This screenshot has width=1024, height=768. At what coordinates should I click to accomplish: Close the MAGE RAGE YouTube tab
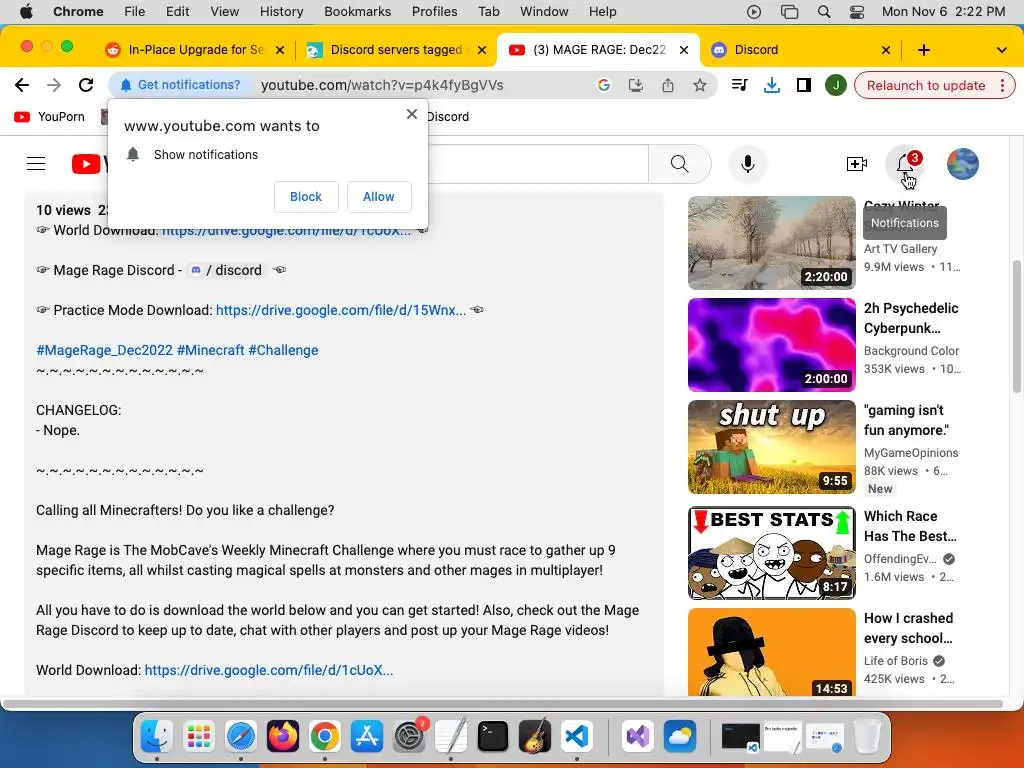(x=684, y=50)
